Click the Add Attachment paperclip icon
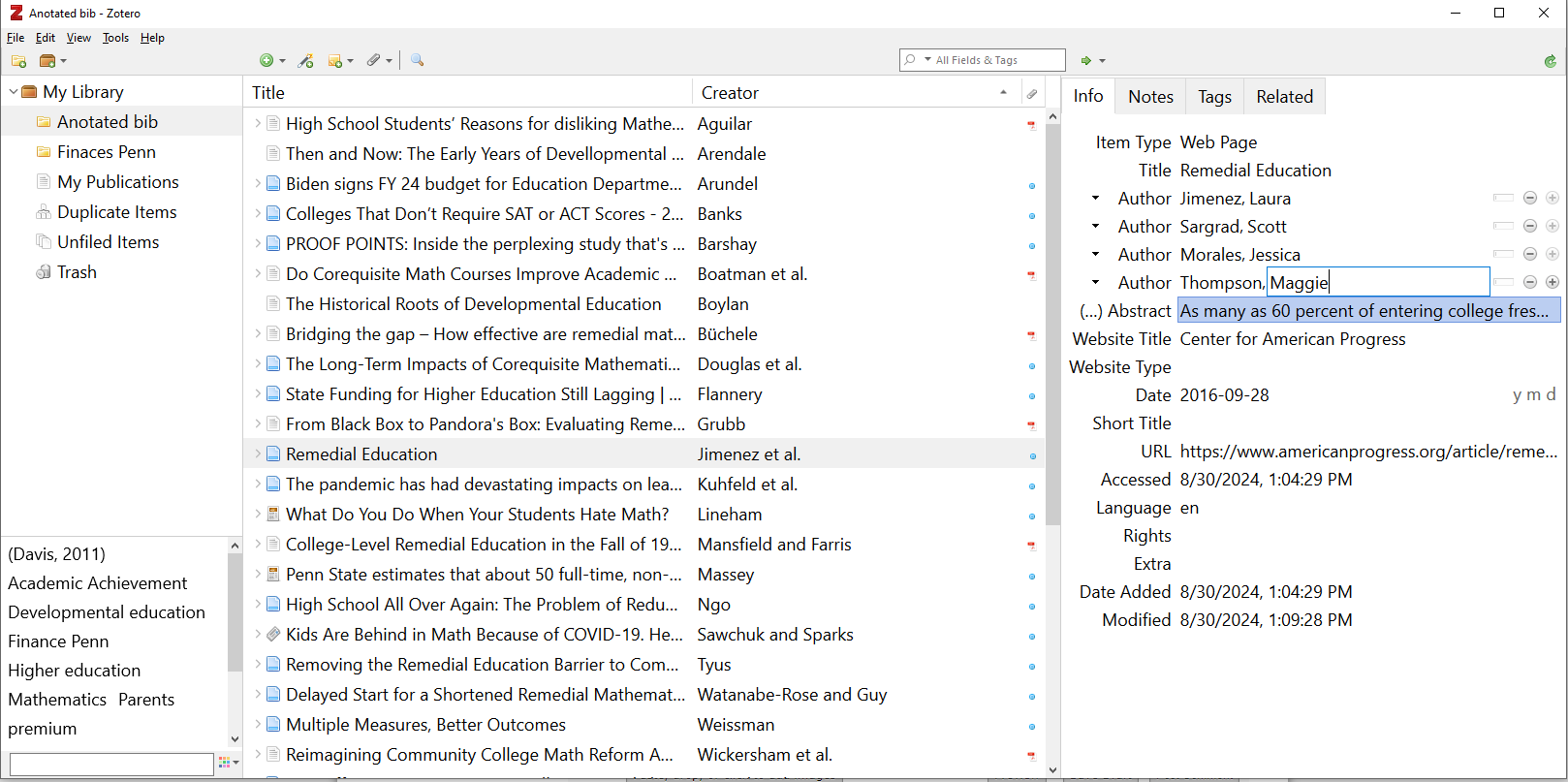Screen dimensions: 1568x782 pyautogui.click(x=374, y=60)
